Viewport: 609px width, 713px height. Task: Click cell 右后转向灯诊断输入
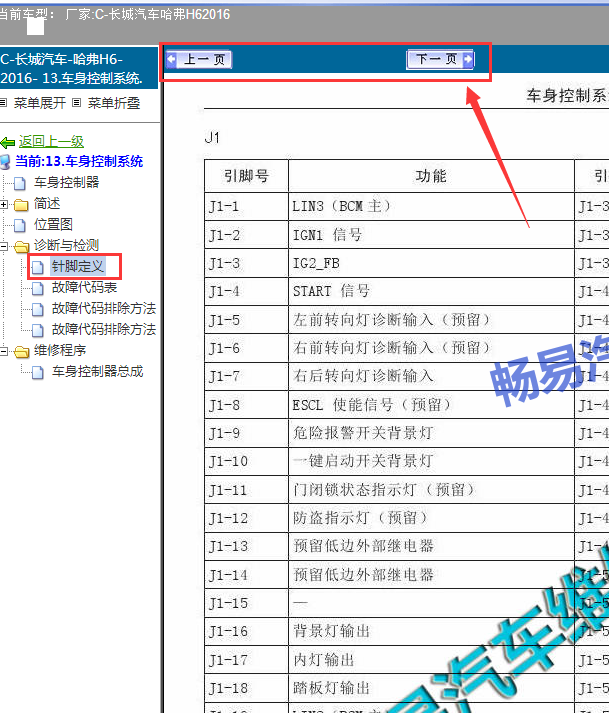pyautogui.click(x=431, y=376)
